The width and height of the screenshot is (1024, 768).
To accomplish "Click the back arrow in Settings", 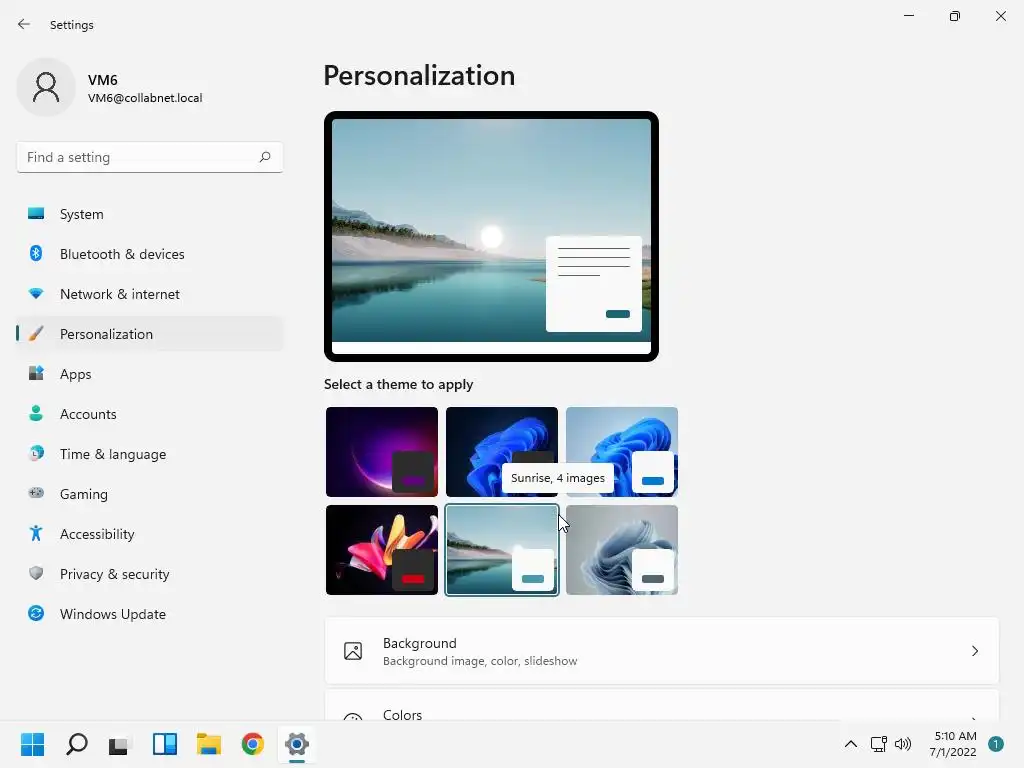I will click(x=24, y=24).
